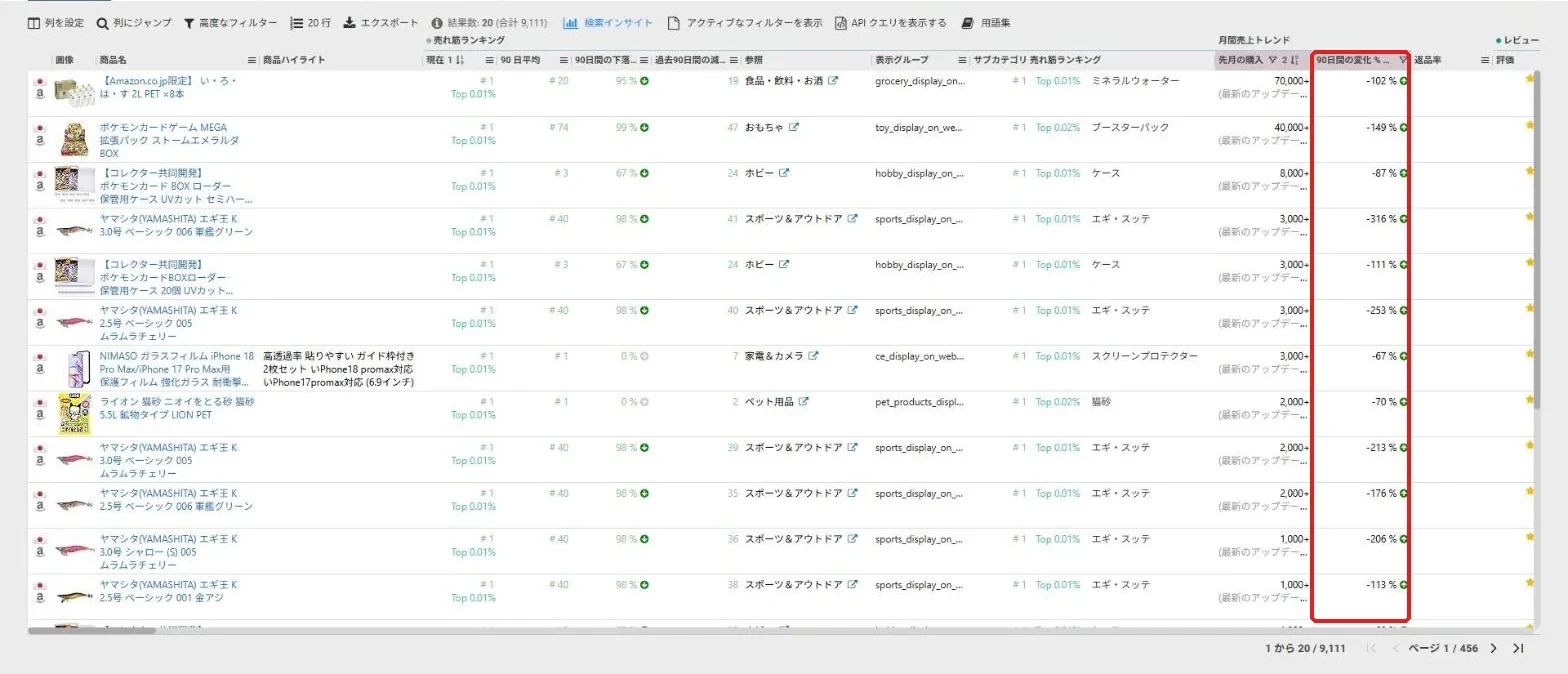Click ミネラルウォーター subcategory cell
The width and height of the screenshot is (1568, 674).
(x=1136, y=81)
